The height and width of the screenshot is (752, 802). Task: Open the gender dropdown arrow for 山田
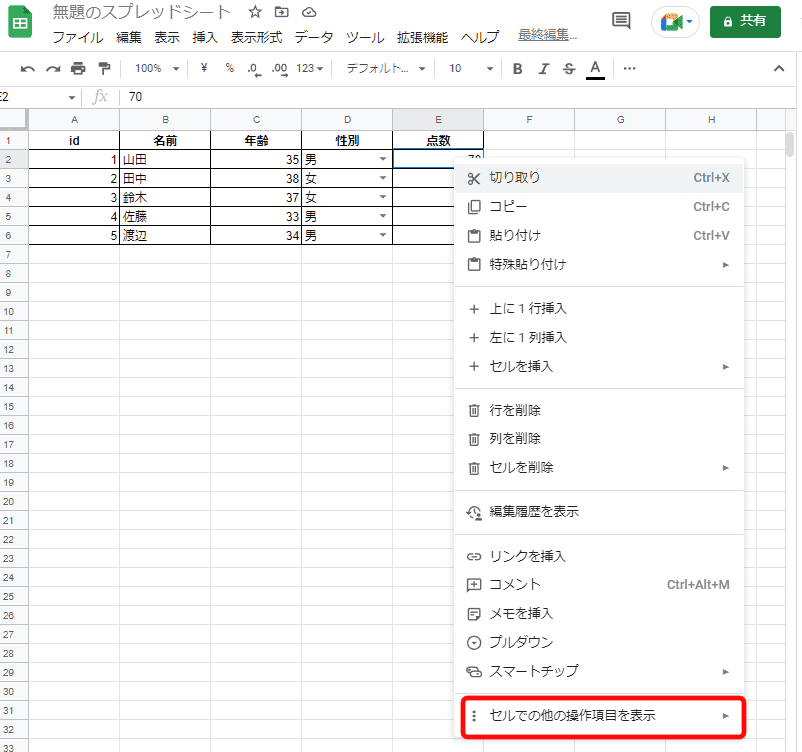point(382,160)
